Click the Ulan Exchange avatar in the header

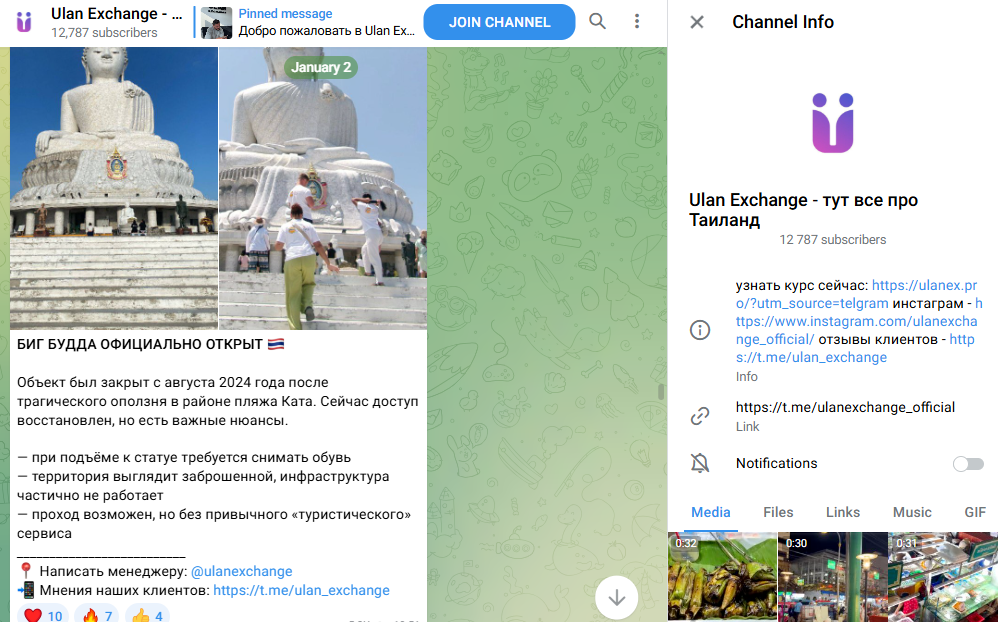[24, 22]
